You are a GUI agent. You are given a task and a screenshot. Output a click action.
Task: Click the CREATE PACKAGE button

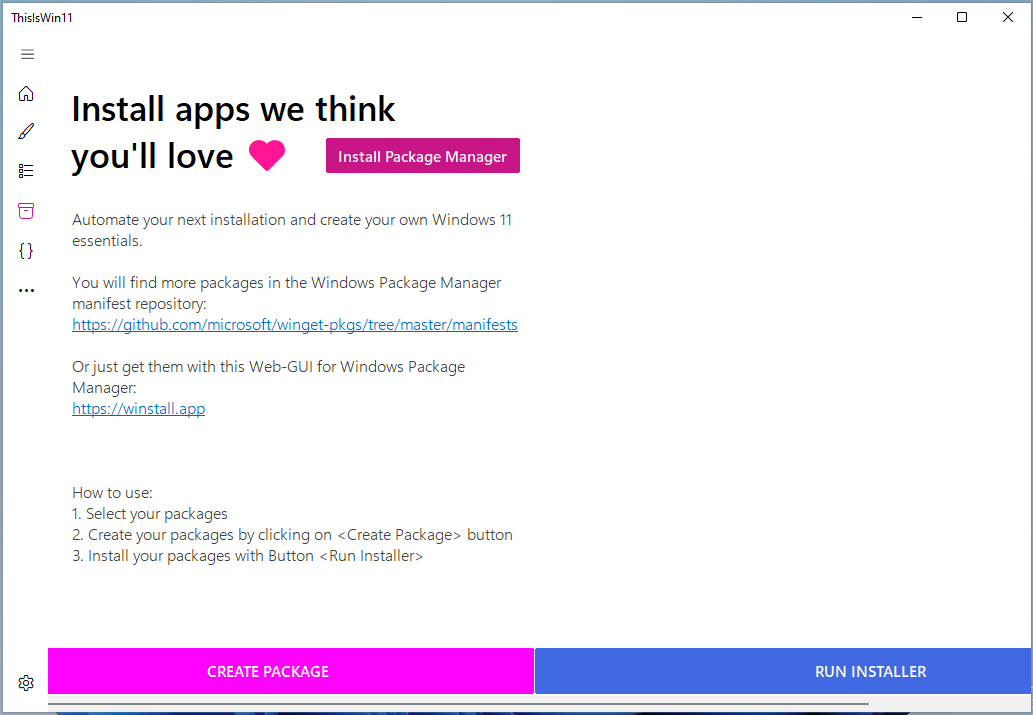291,671
